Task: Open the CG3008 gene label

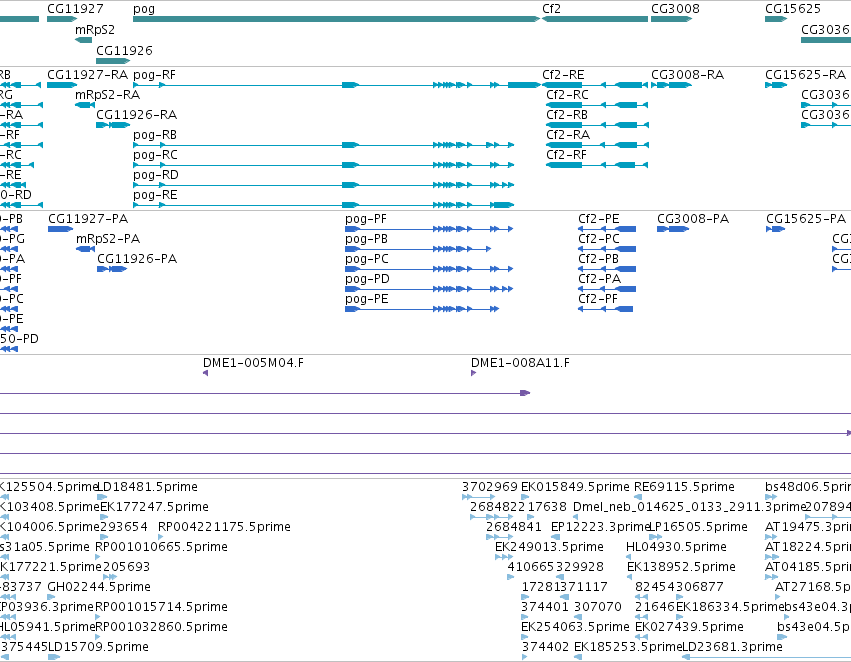Action: pos(675,9)
